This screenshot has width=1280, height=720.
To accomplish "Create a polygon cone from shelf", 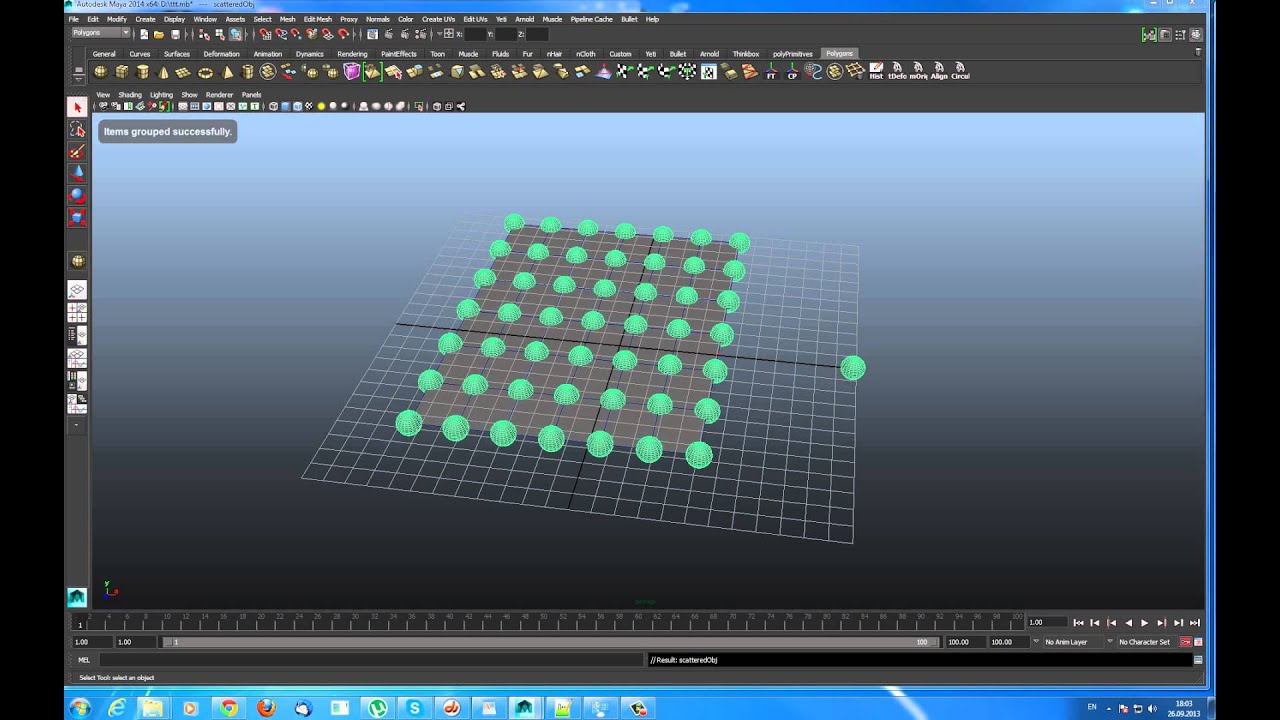I will [x=163, y=72].
